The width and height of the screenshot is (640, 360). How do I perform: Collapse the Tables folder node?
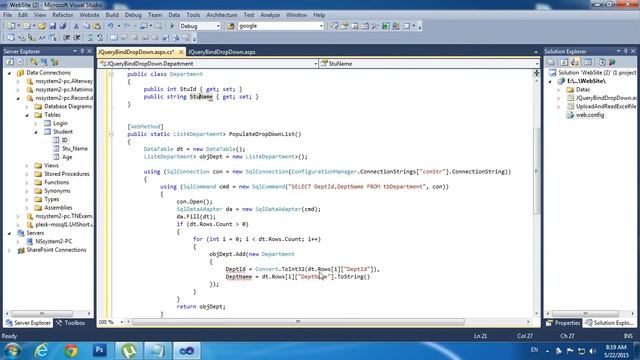click(27, 115)
